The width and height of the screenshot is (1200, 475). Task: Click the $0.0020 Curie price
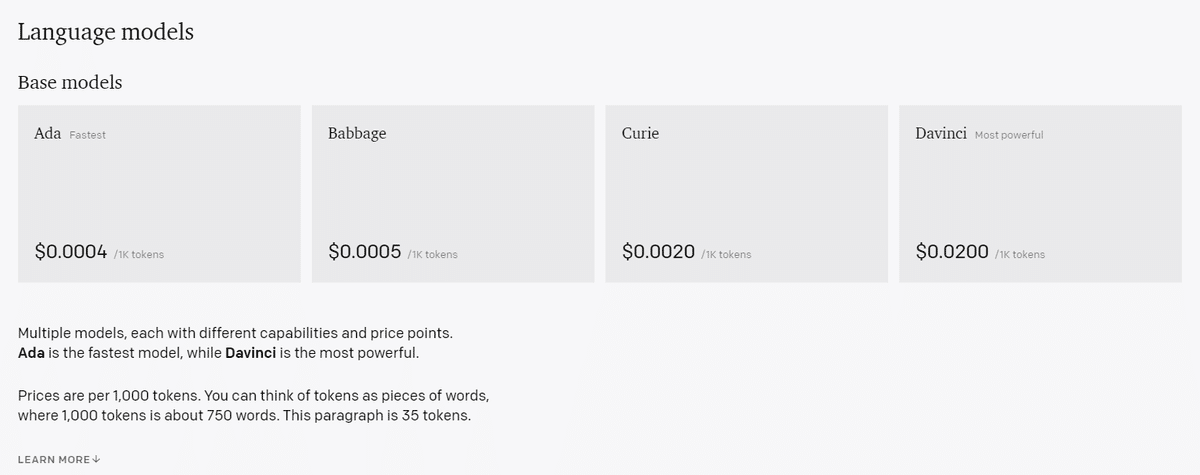(658, 252)
